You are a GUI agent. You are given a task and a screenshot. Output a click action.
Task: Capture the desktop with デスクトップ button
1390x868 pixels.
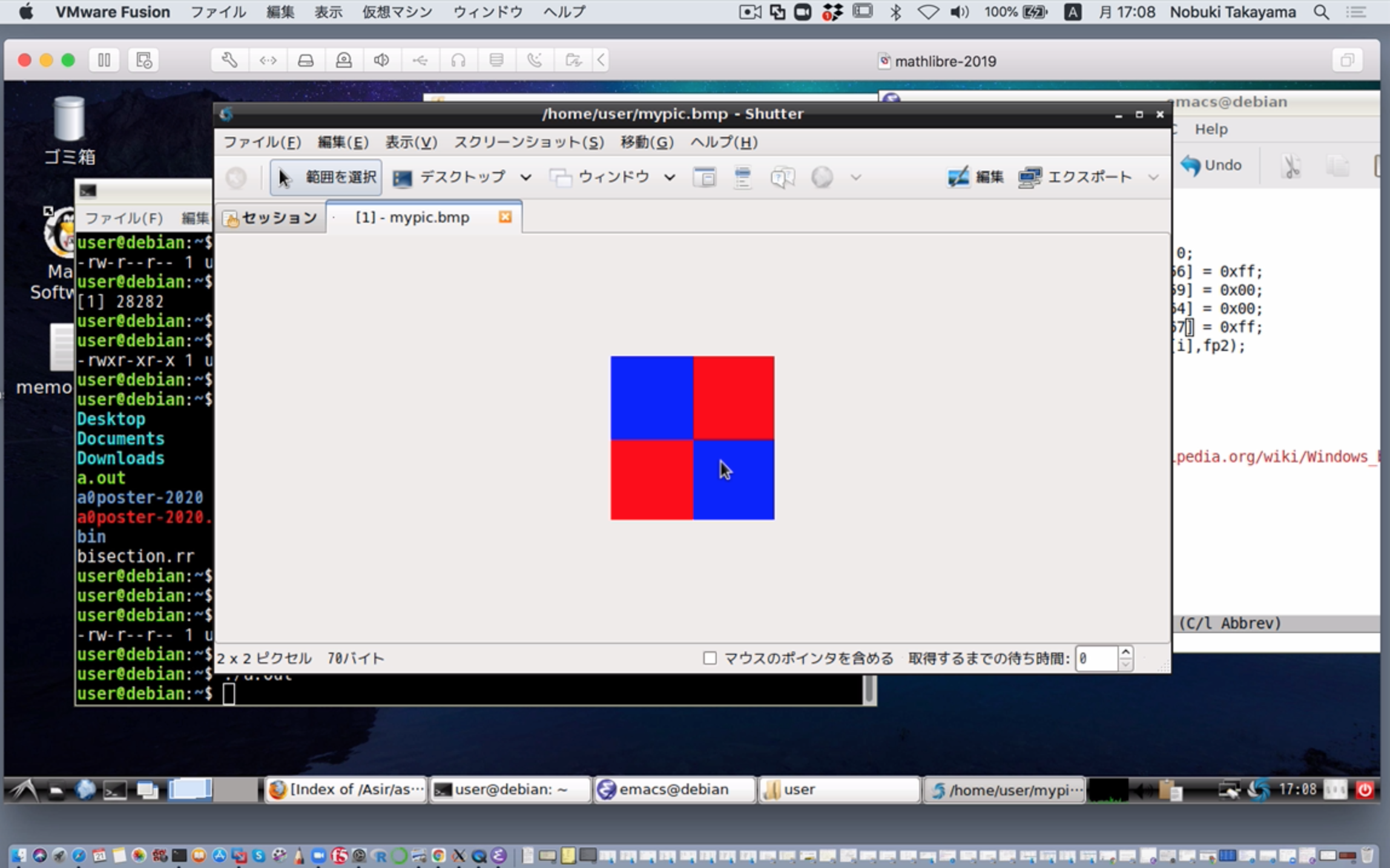pos(449,177)
